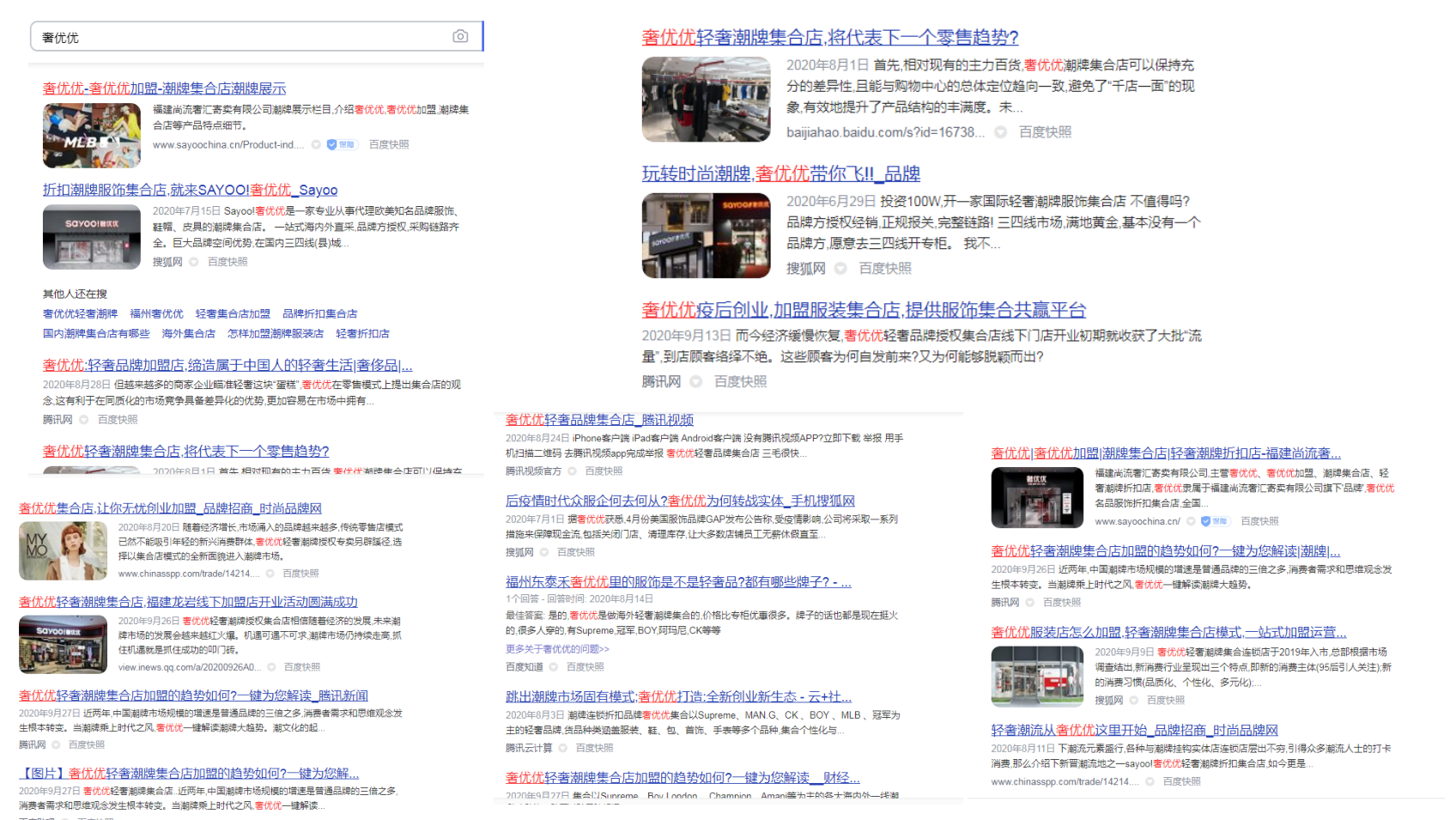Select related search 福州奢优优

(x=156, y=313)
